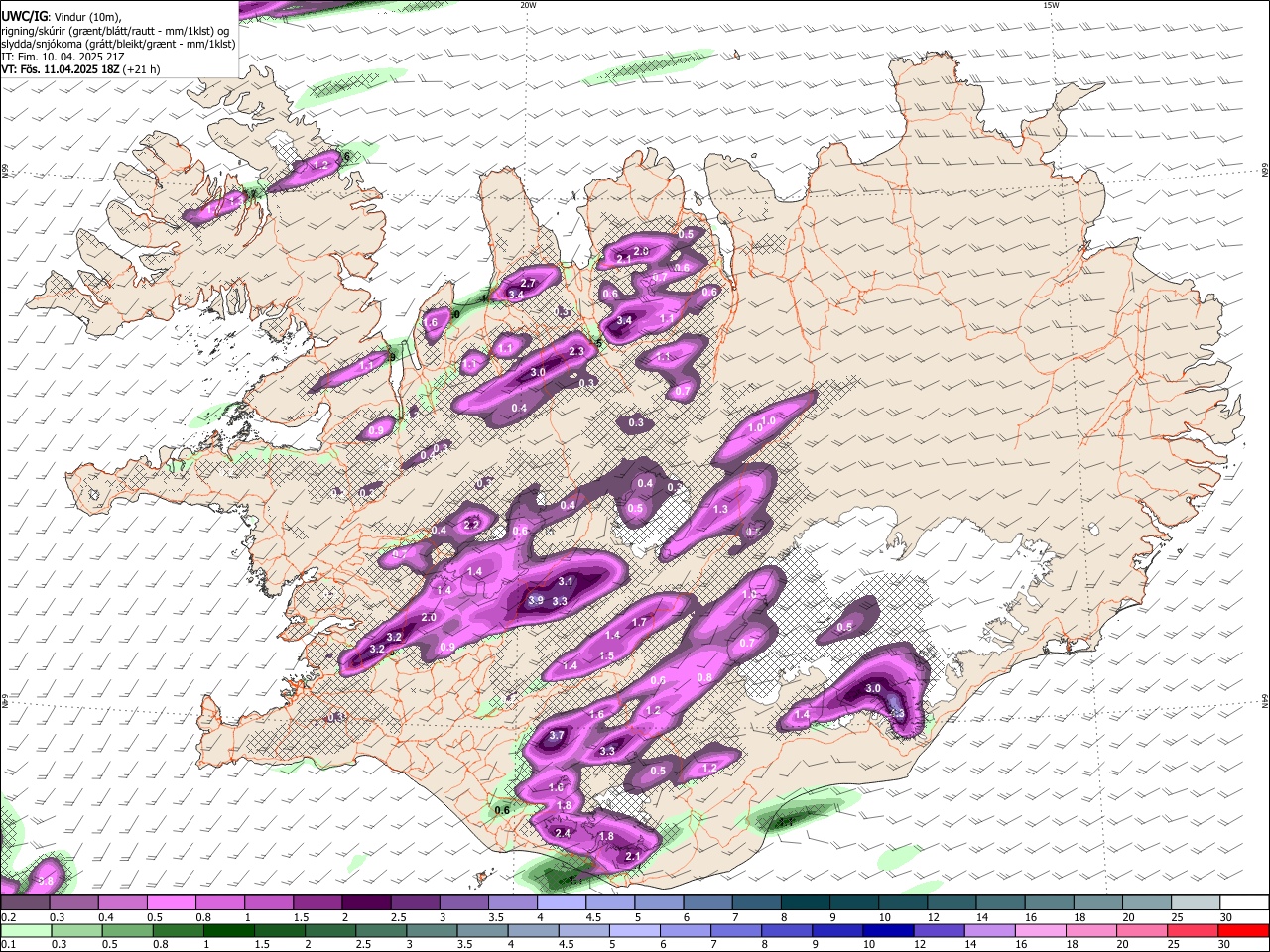Click the "2.2" precipitation value on the map
The height and width of the screenshot is (952, 1270).
[472, 524]
